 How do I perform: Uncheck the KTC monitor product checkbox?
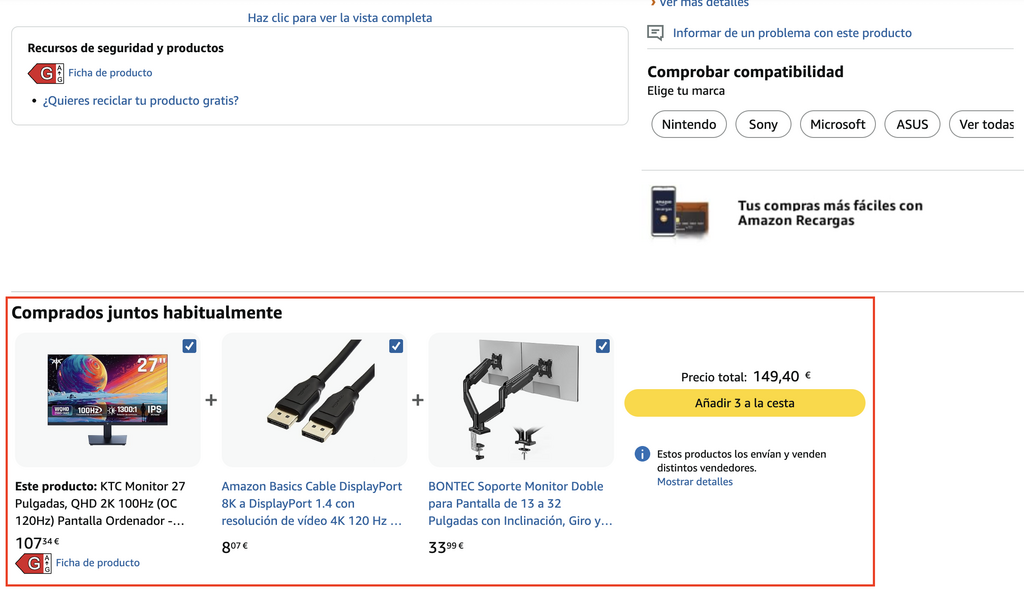(x=189, y=345)
